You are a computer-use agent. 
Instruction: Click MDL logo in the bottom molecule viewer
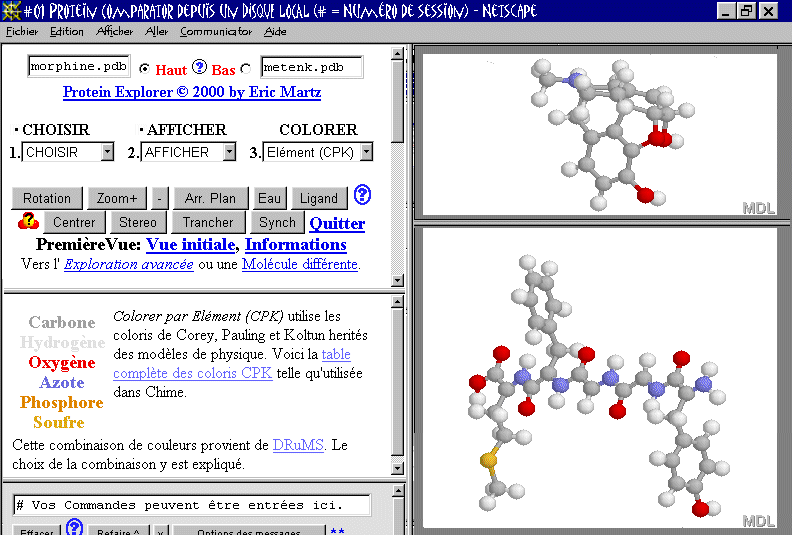pyautogui.click(x=758, y=521)
